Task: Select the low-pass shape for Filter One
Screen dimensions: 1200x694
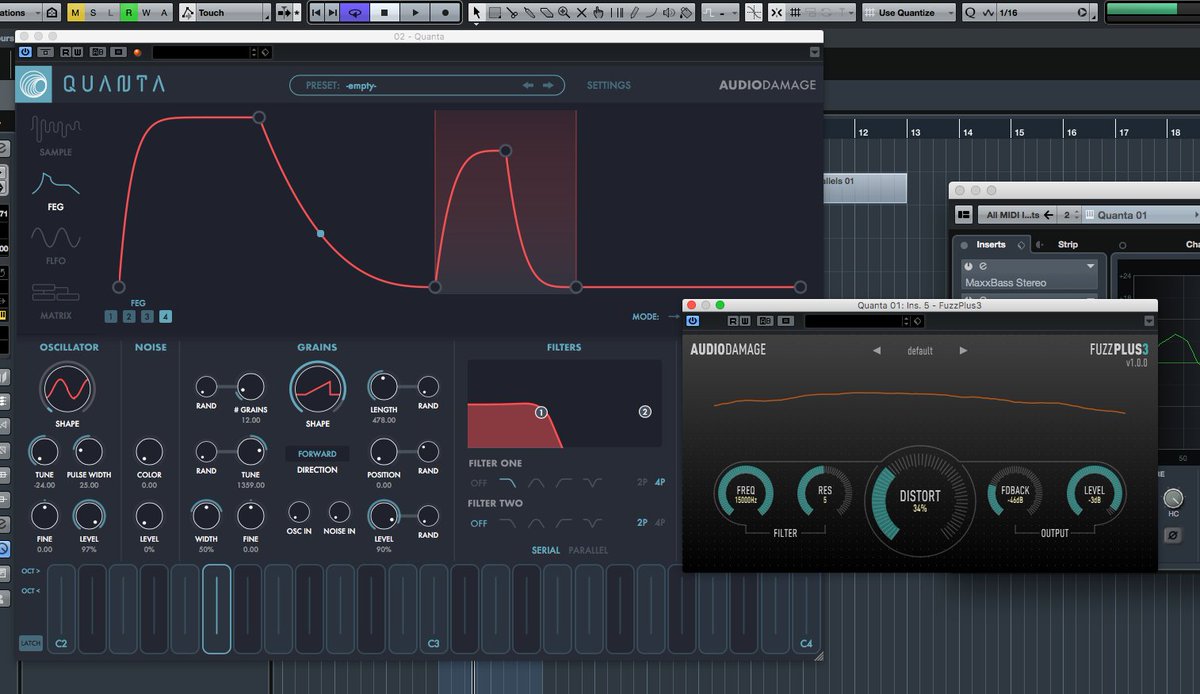Action: 508,483
